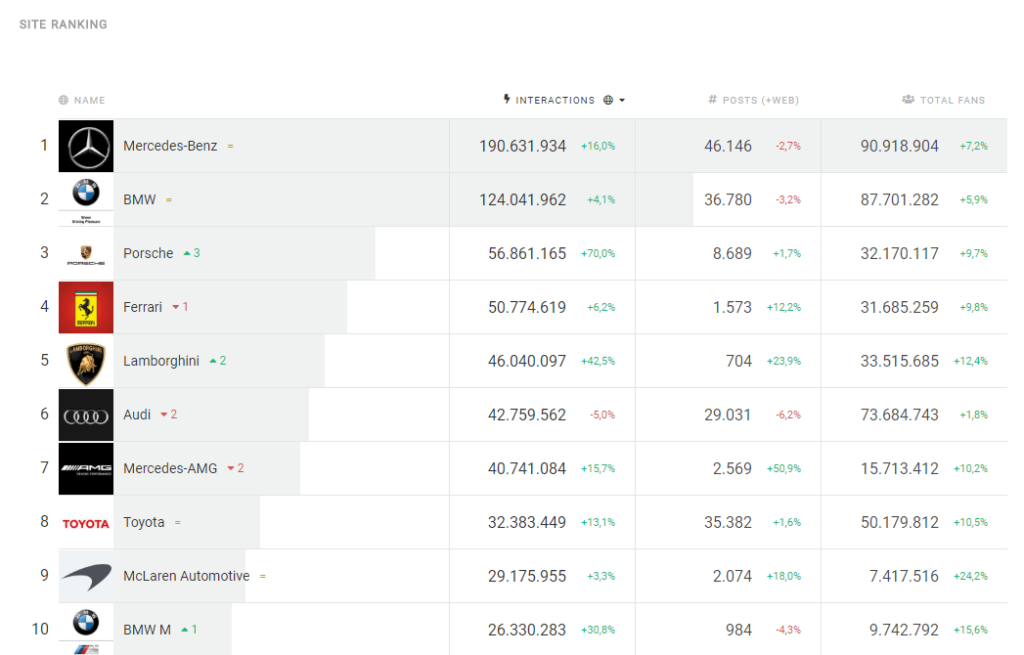This screenshot has height=655, width=1024.
Task: Click the lightning bolt Interactions icon
Action: click(507, 99)
